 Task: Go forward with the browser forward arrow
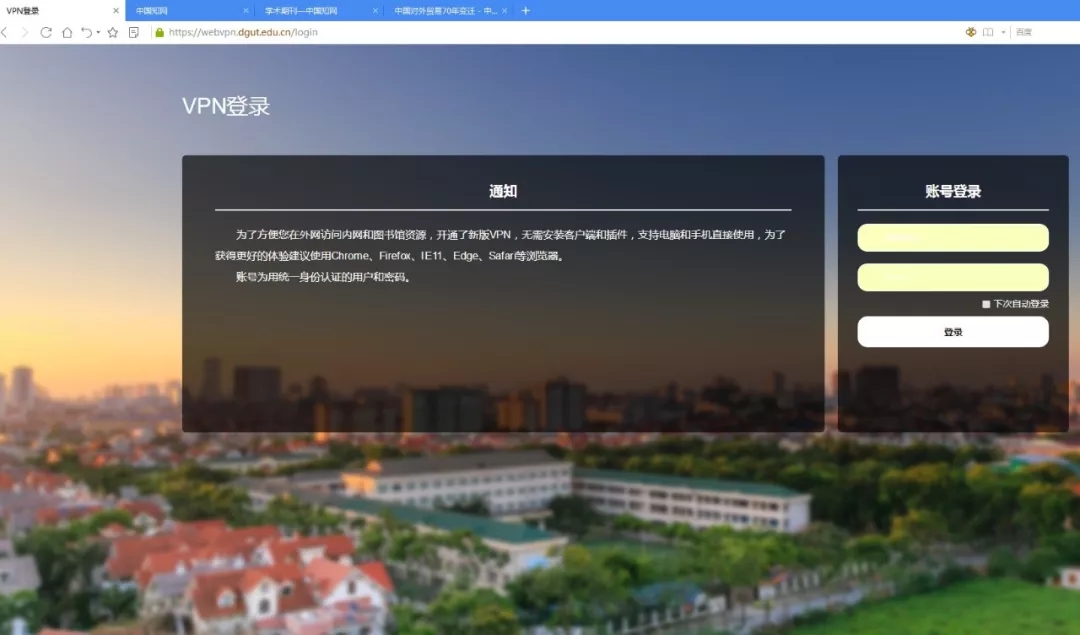tap(25, 32)
